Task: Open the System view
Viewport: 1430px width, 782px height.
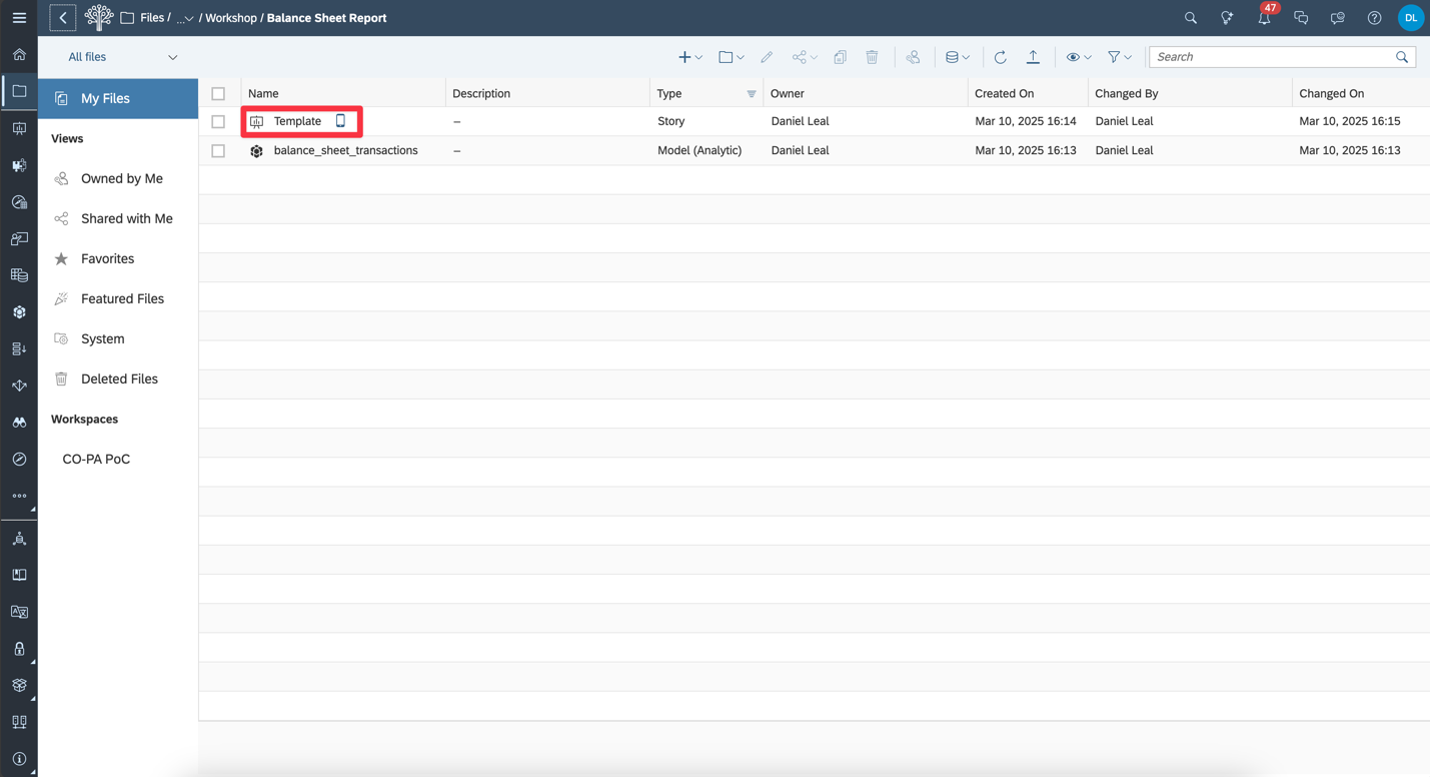Action: coord(102,339)
